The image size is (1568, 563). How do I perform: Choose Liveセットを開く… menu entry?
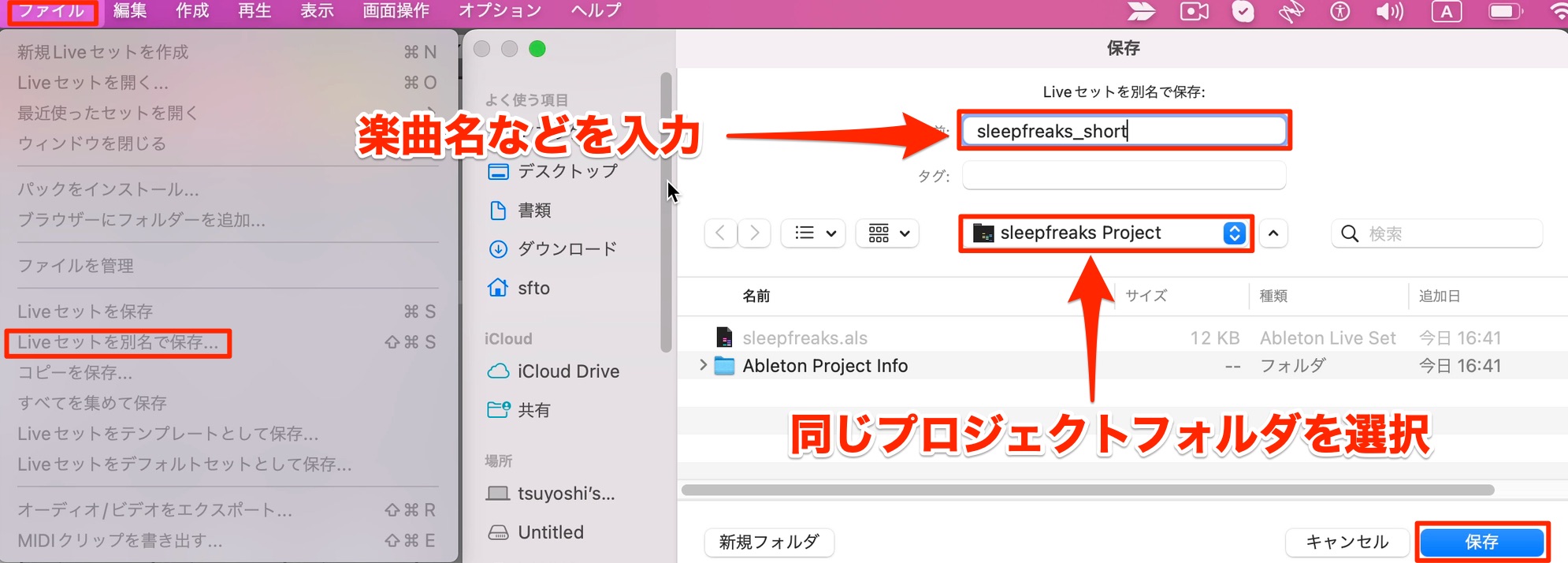(x=93, y=83)
